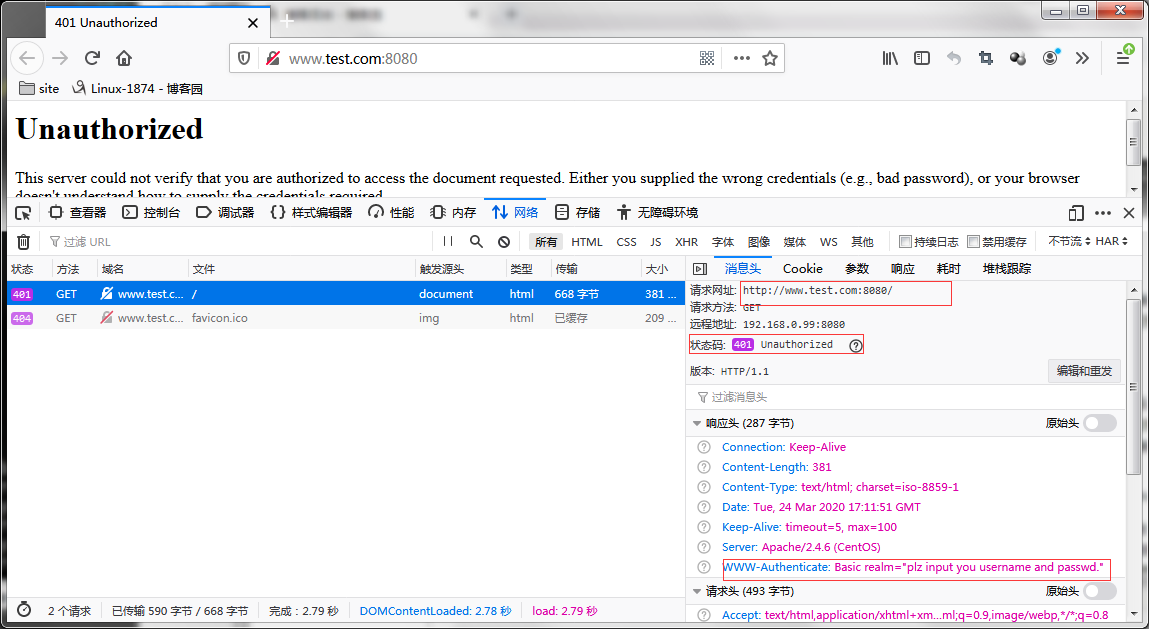Open the Cookie tab in request details
The image size is (1149, 629).
[802, 269]
